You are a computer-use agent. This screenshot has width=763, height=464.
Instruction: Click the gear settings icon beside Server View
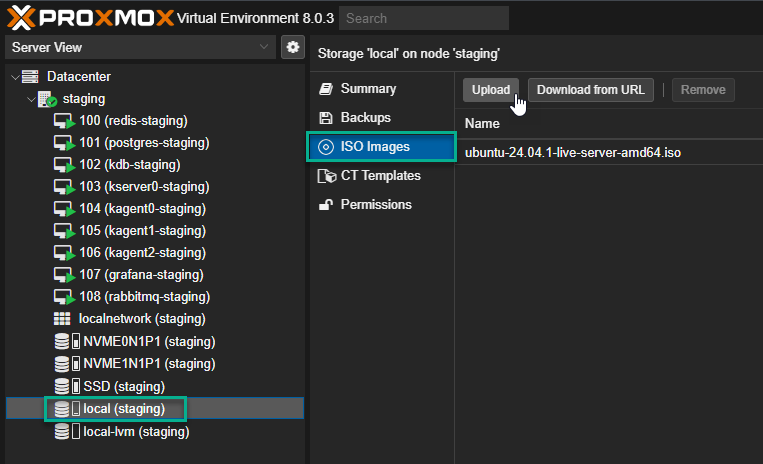[292, 47]
